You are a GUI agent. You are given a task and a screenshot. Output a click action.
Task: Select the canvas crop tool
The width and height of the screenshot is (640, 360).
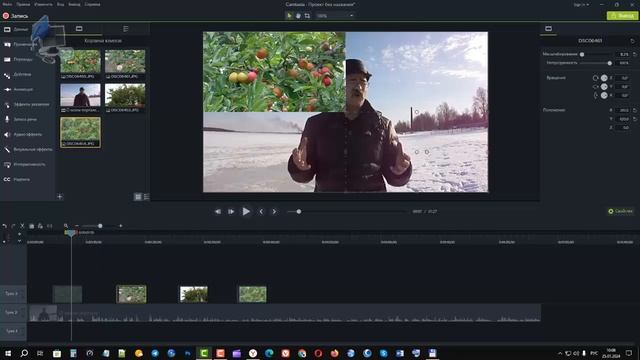[307, 16]
